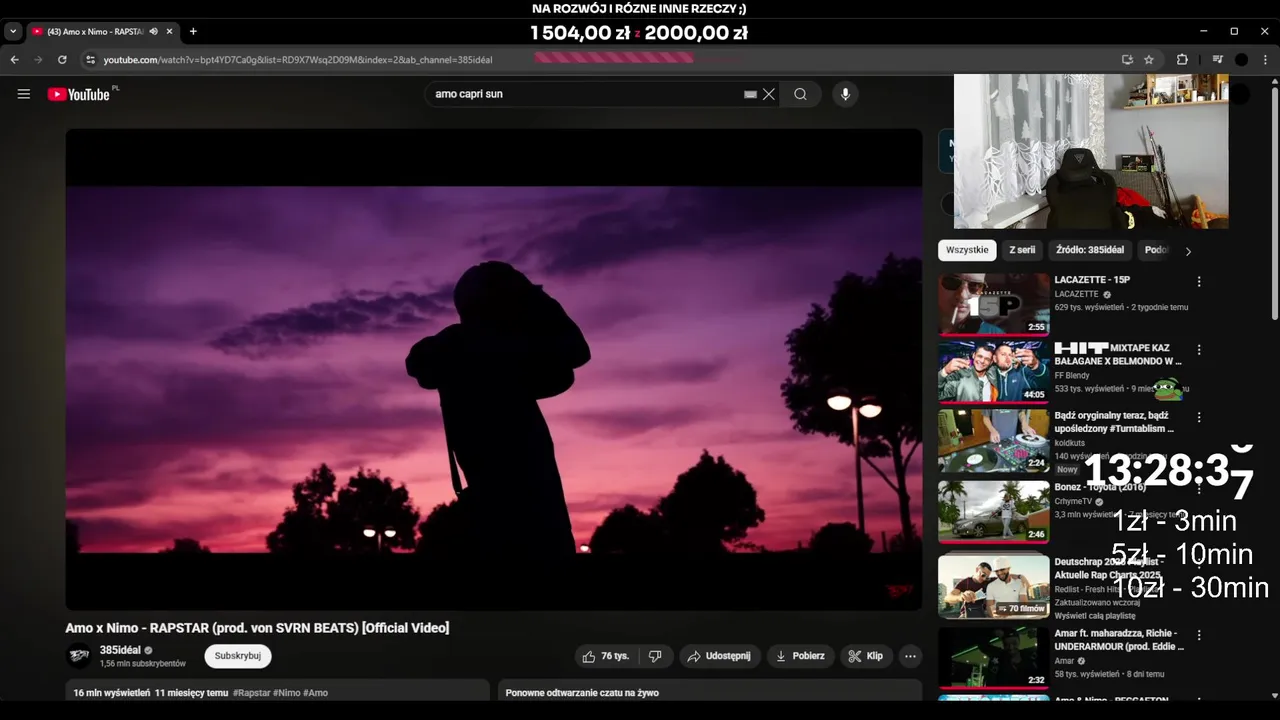
Task: Open options for Amar UNDERARMOUR video
Action: (1199, 635)
